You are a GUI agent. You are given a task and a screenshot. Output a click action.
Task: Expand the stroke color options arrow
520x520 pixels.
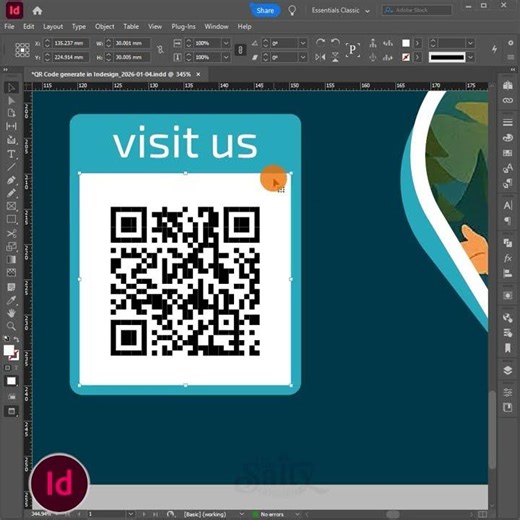coord(417,57)
